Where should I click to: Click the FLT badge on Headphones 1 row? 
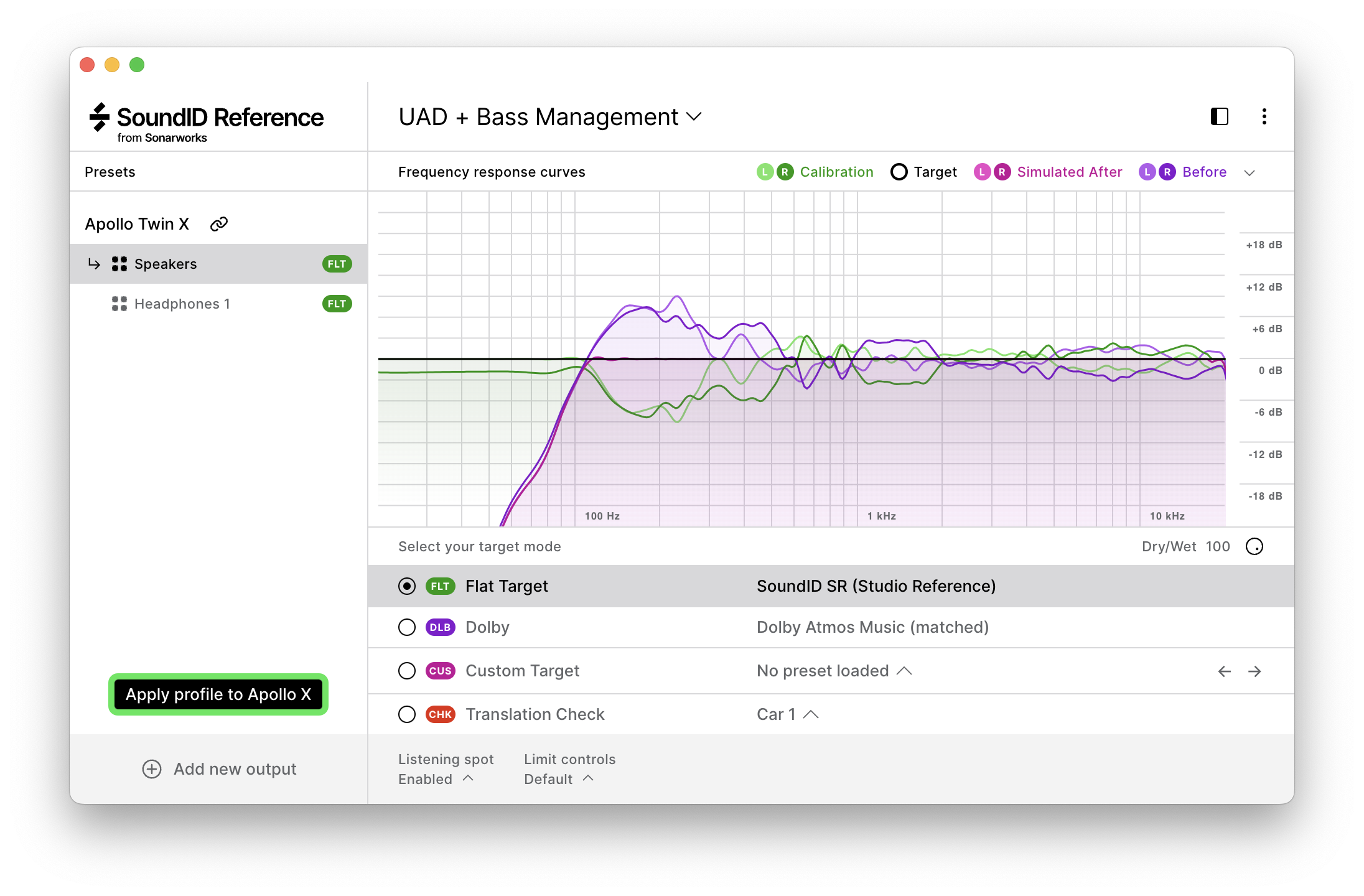pos(337,304)
